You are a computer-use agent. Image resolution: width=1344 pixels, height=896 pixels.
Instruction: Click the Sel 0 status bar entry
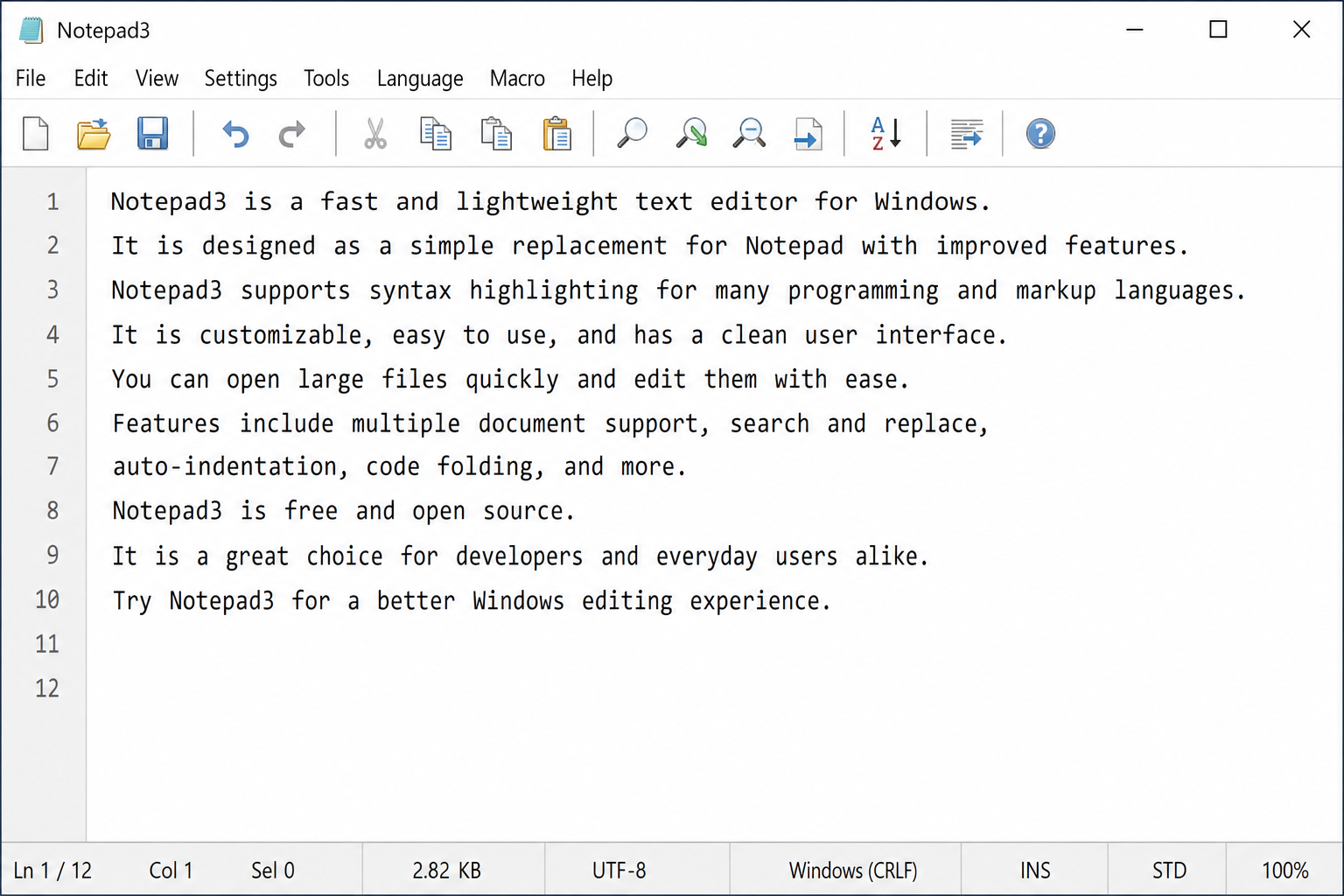click(x=273, y=871)
